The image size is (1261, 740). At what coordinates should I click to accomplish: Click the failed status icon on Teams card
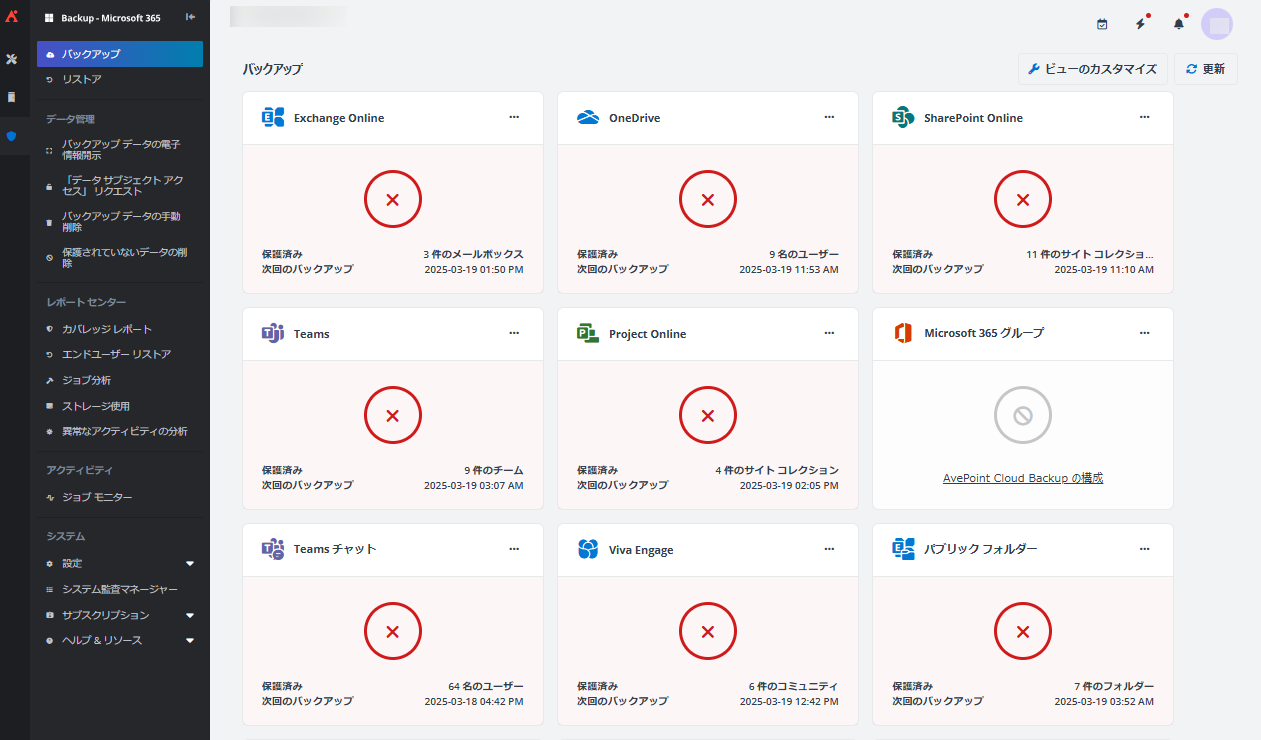click(x=393, y=416)
